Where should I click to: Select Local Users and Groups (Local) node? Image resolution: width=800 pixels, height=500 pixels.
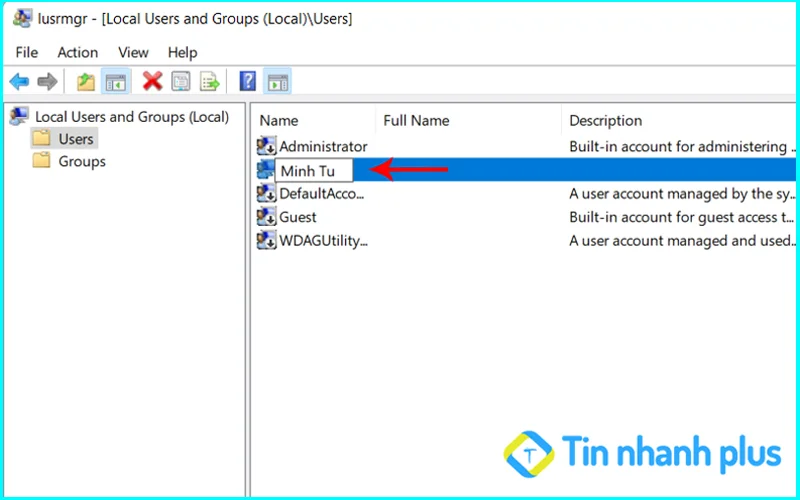click(132, 117)
